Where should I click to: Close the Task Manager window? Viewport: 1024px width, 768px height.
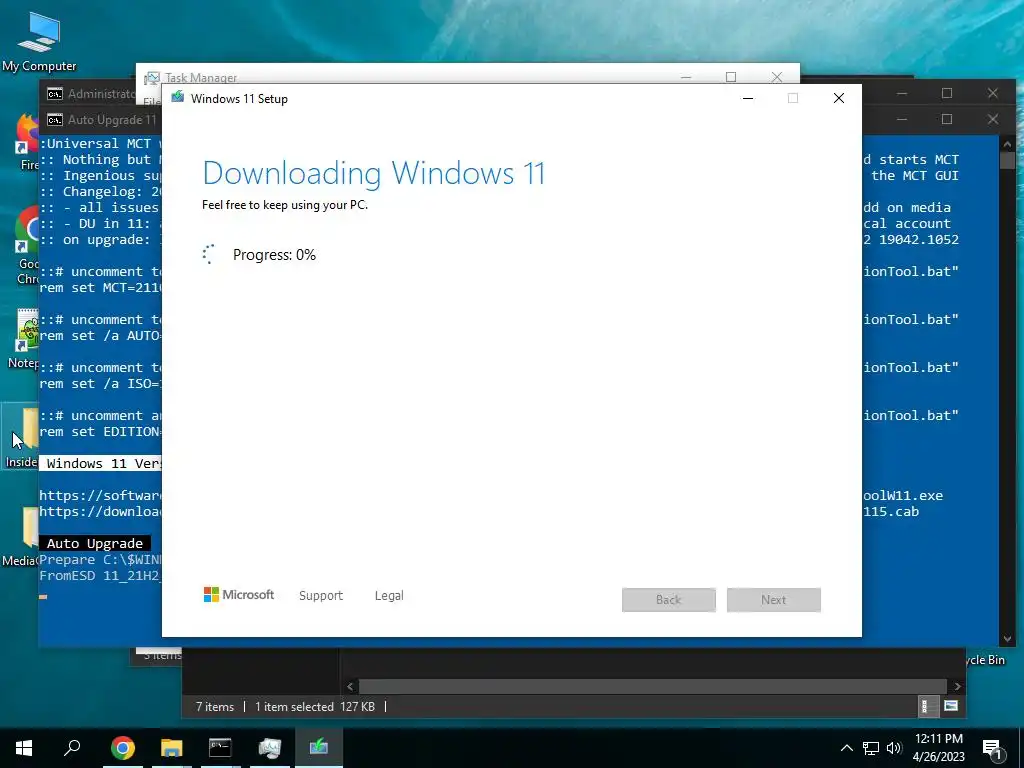point(776,77)
